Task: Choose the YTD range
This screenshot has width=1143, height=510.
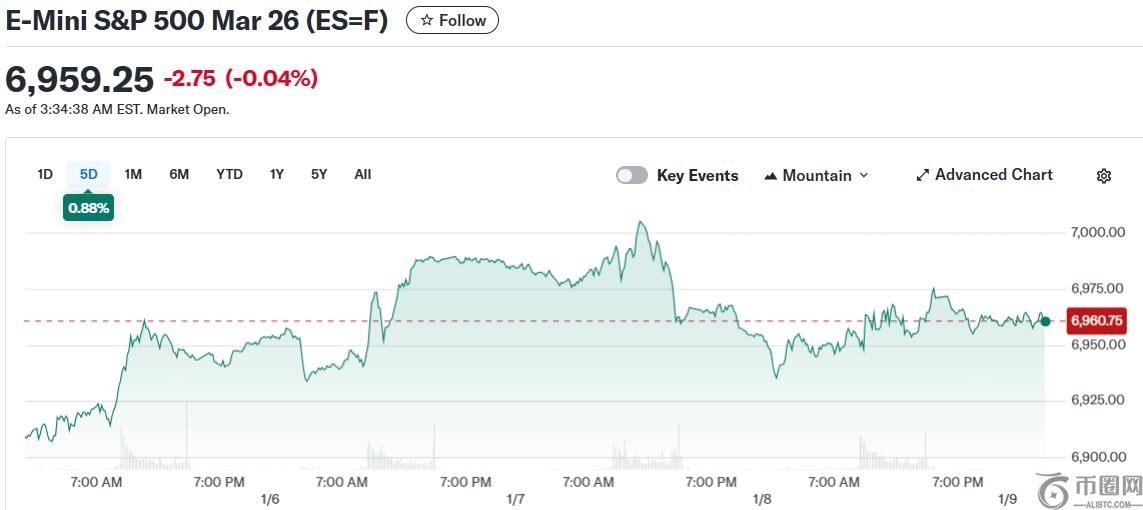Action: tap(229, 174)
